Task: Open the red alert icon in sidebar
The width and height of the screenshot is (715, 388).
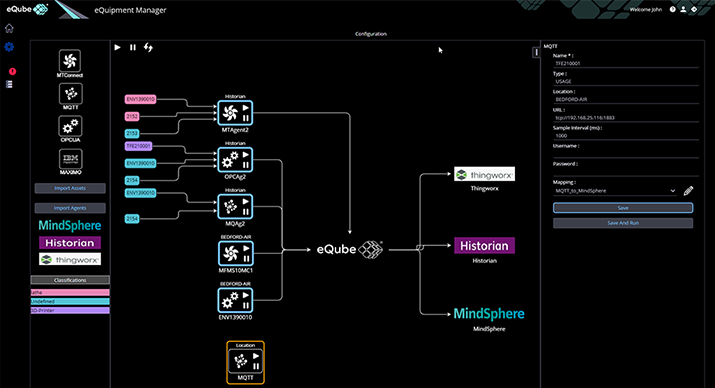Action: pyautogui.click(x=12, y=71)
